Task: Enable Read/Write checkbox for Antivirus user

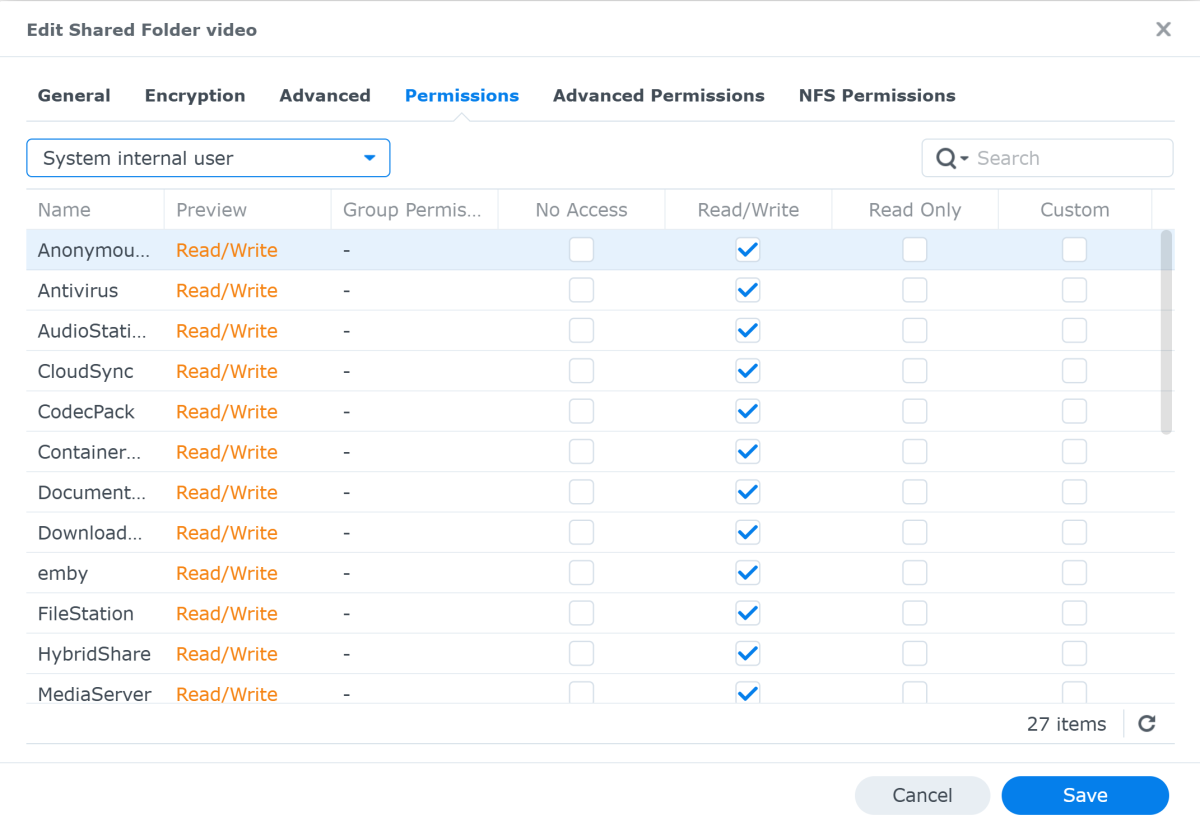Action: (x=747, y=290)
